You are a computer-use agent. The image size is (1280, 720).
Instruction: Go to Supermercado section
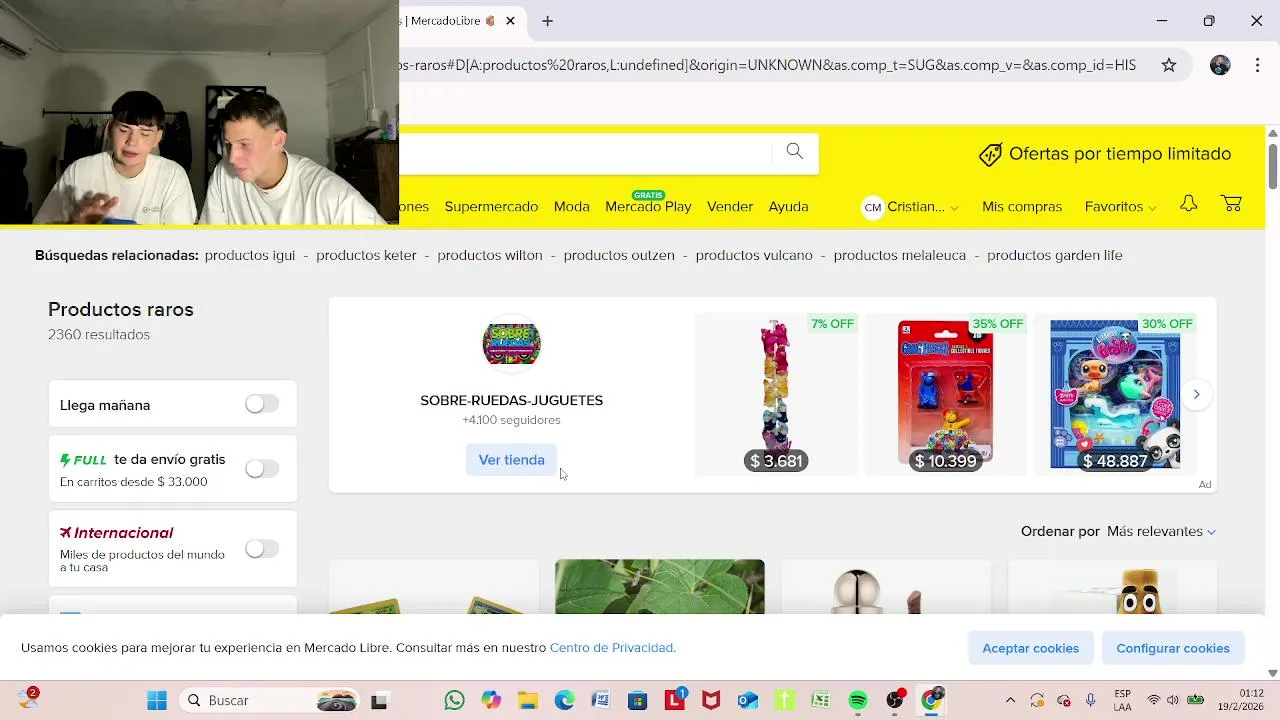coord(491,207)
